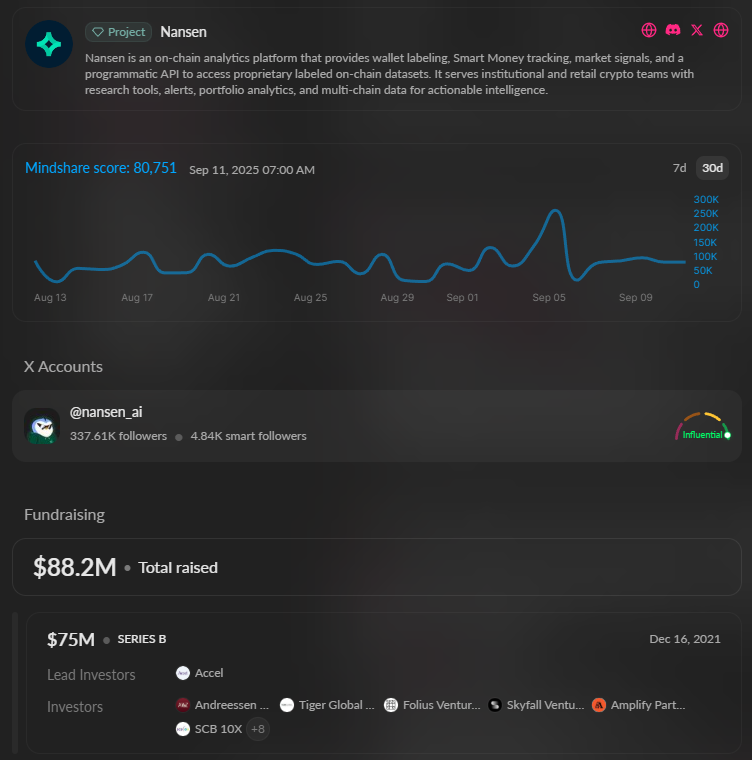The height and width of the screenshot is (760, 752).
Task: Click the Amplify Partners orange logo
Action: [x=599, y=705]
